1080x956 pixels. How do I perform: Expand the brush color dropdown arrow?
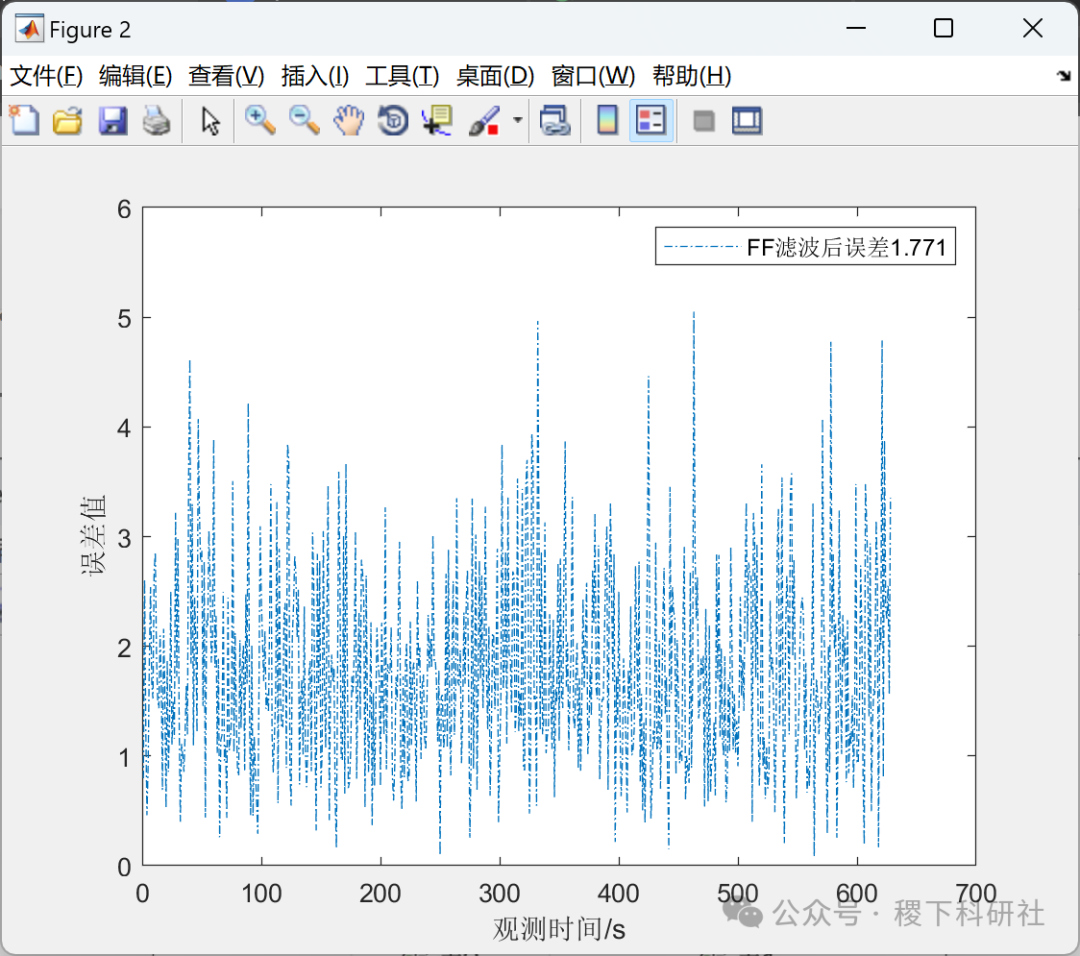(517, 121)
